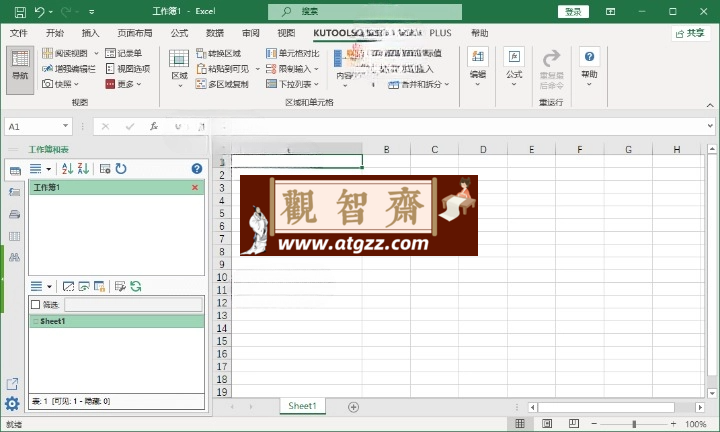Customize Quick Access Toolbar dropdown
This screenshot has width=720, height=432.
click(92, 12)
